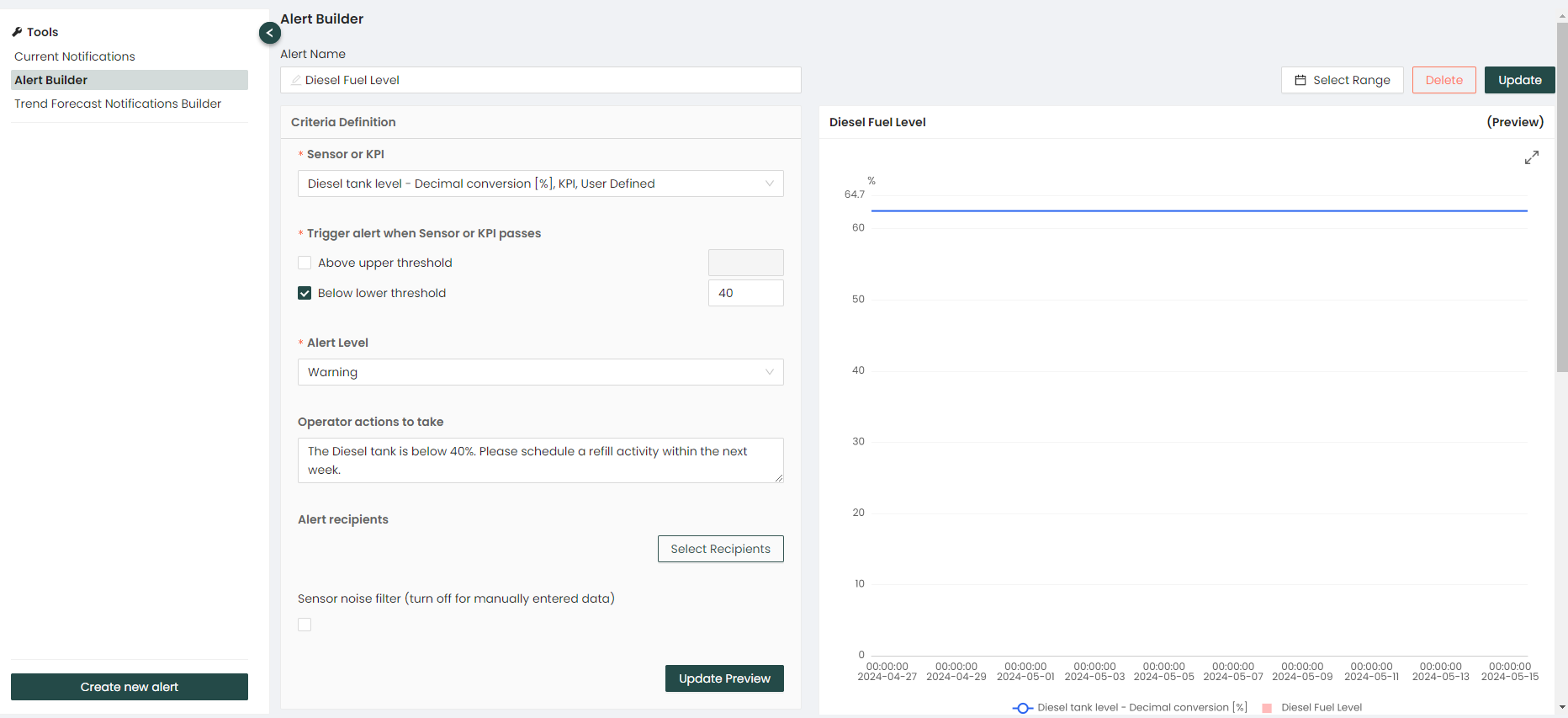Select the Alert Builder sidebar item
The width and height of the screenshot is (1568, 718).
[51, 80]
